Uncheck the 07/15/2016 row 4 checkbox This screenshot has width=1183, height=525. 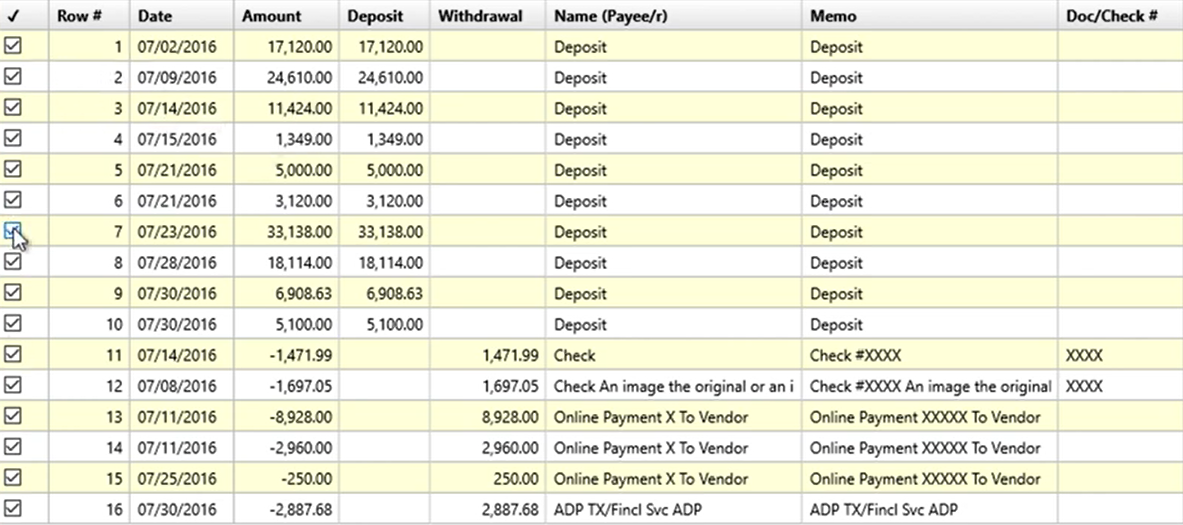pos(13,139)
